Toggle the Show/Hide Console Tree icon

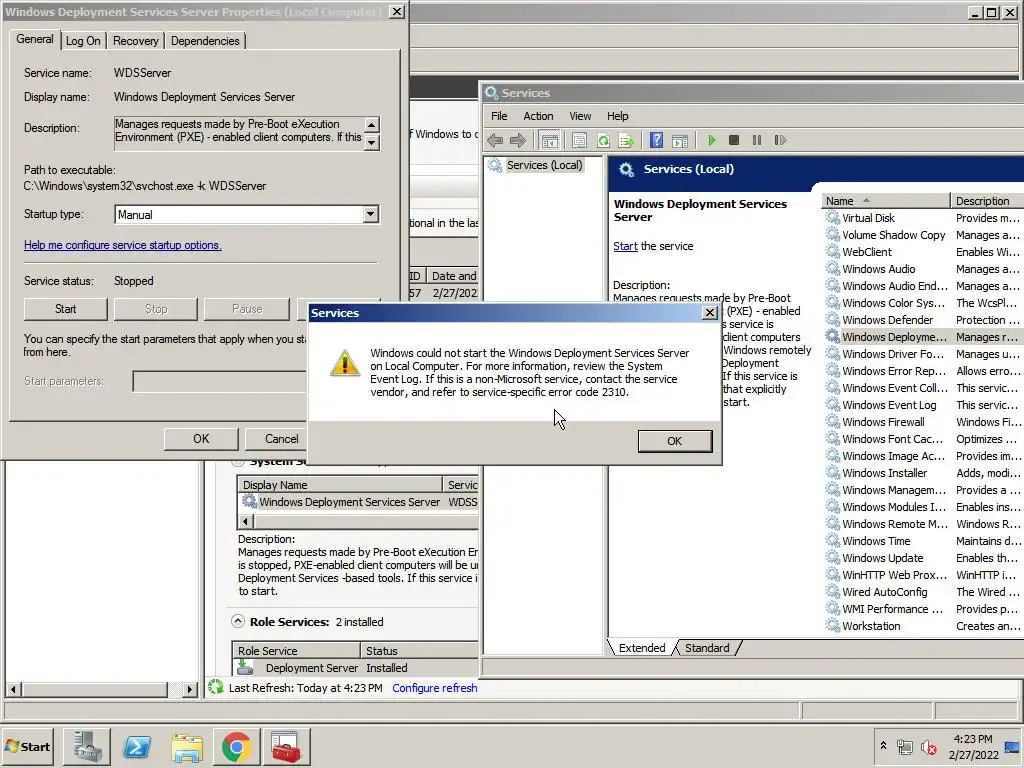[x=549, y=140]
